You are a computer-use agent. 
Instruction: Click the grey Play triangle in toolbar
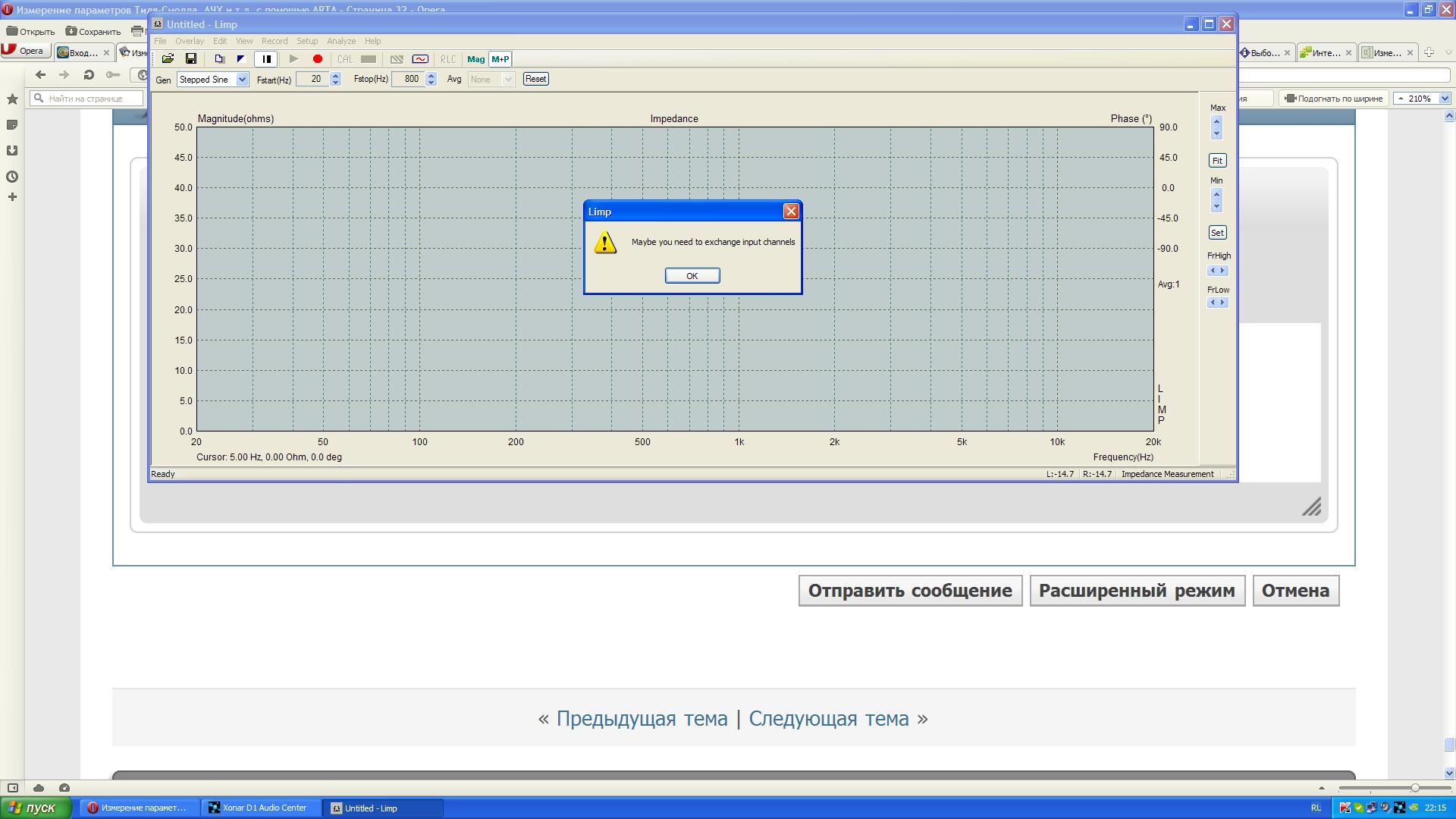tap(294, 59)
